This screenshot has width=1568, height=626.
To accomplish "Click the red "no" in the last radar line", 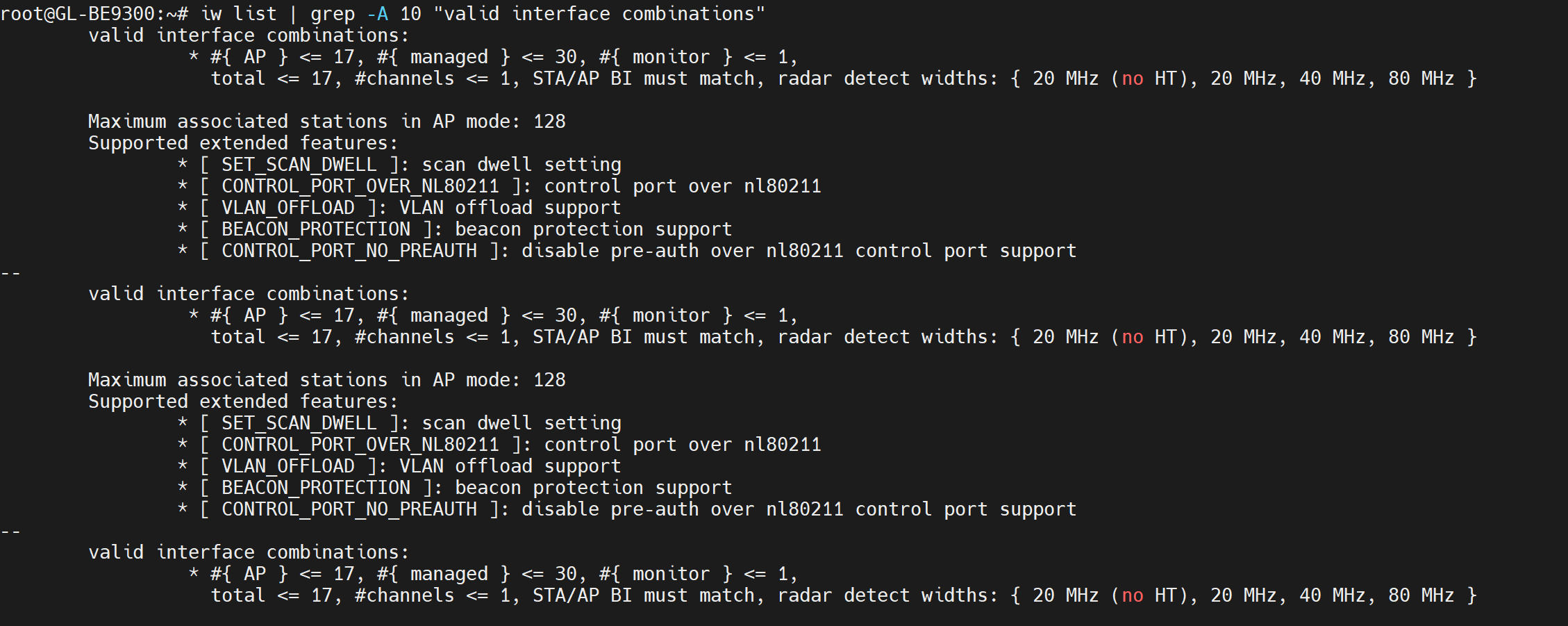I will (x=1132, y=595).
